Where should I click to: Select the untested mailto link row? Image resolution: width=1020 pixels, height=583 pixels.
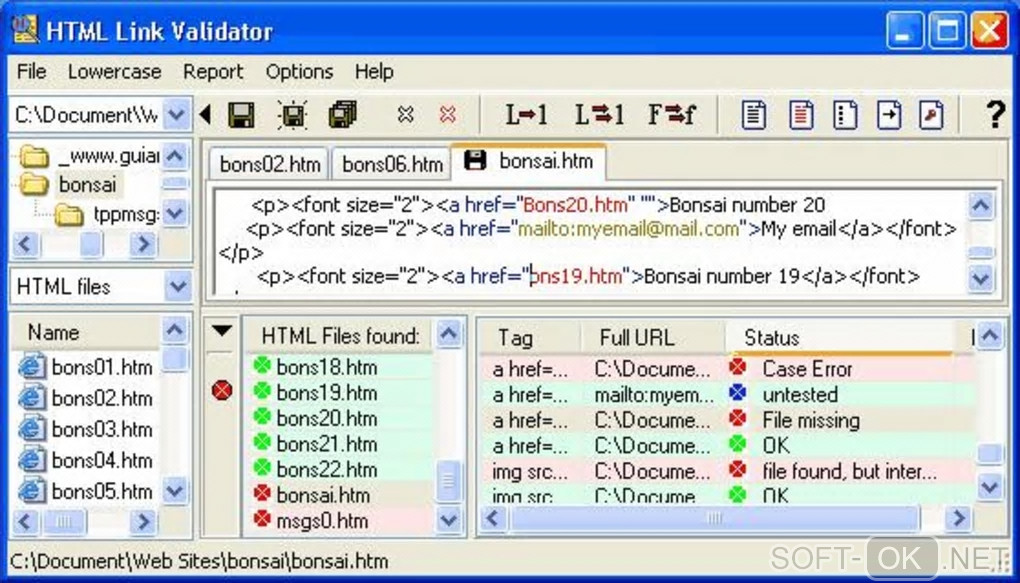[x=727, y=394]
